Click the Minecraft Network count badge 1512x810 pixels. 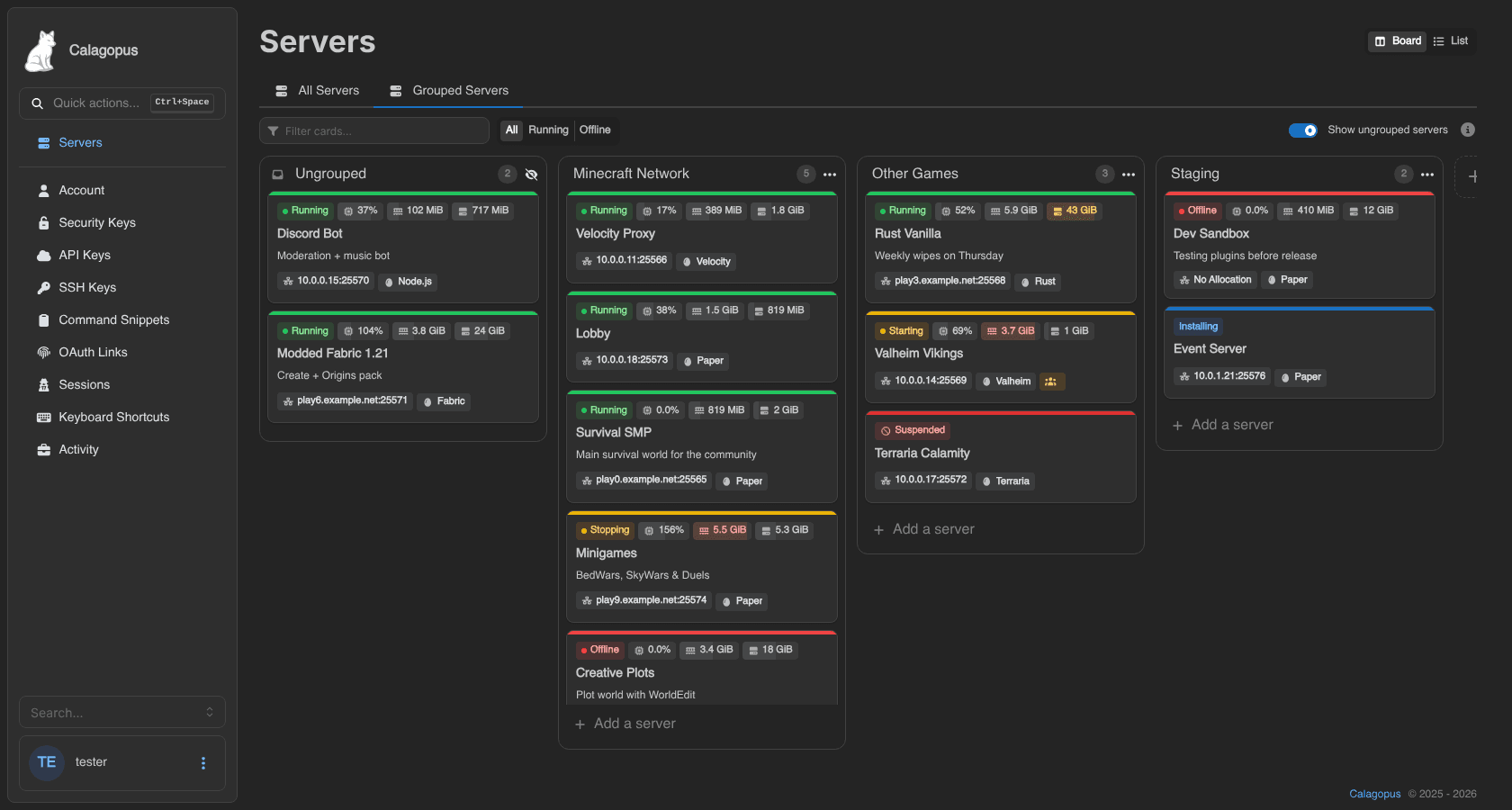pyautogui.click(x=806, y=174)
